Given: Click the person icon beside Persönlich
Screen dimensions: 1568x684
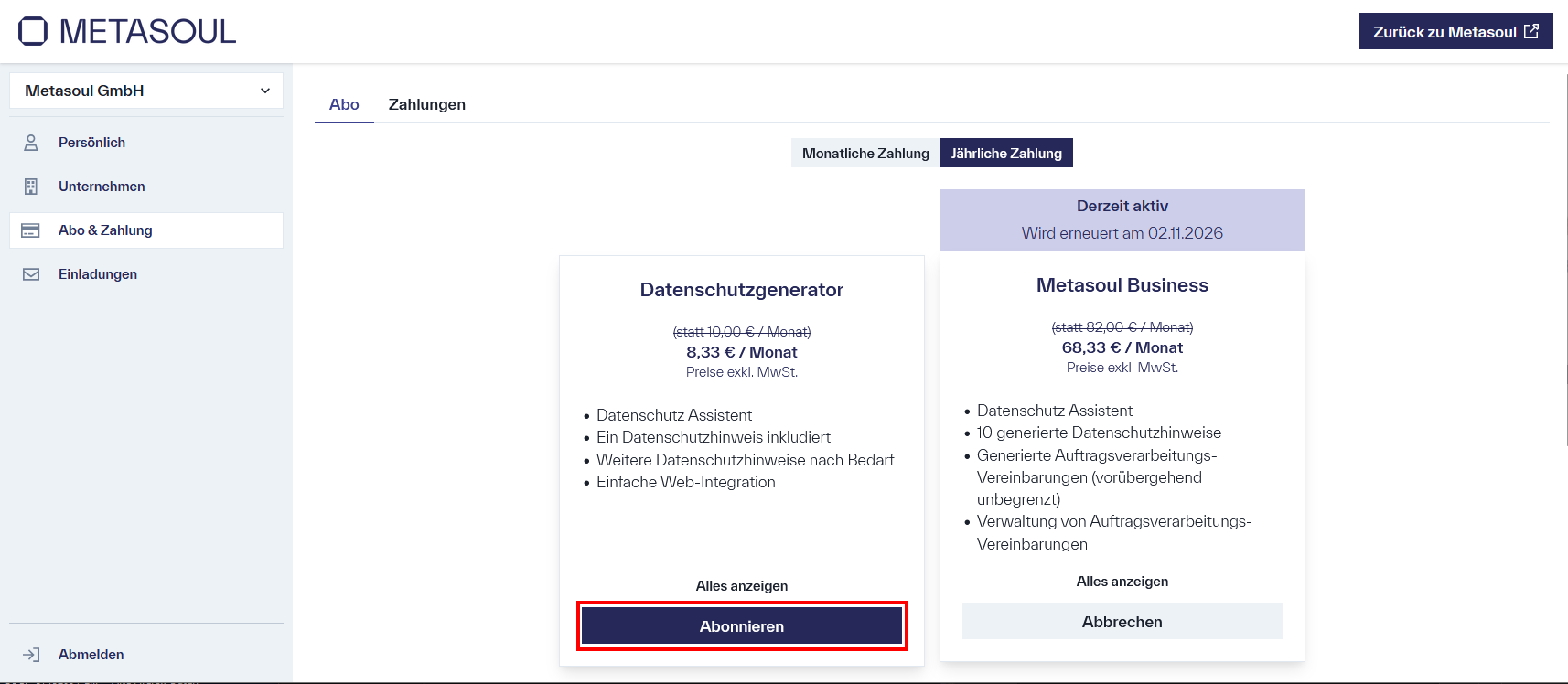Looking at the screenshot, I should click(x=31, y=143).
